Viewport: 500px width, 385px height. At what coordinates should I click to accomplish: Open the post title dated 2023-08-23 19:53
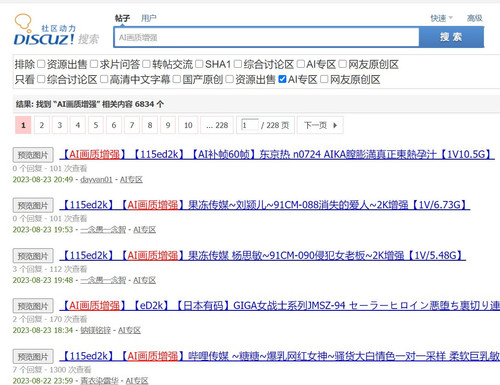coord(265,205)
